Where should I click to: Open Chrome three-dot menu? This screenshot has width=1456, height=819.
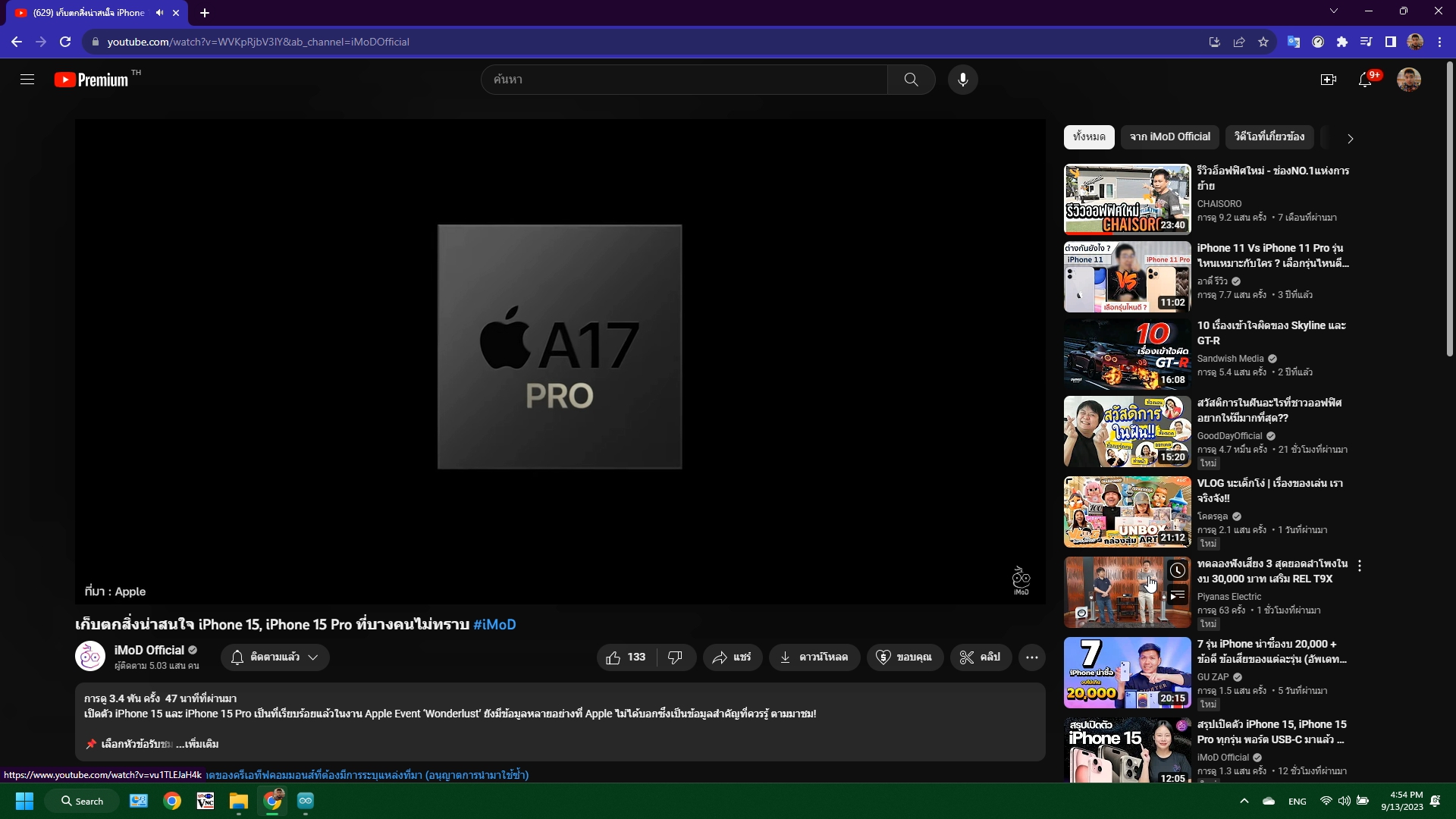point(1439,42)
